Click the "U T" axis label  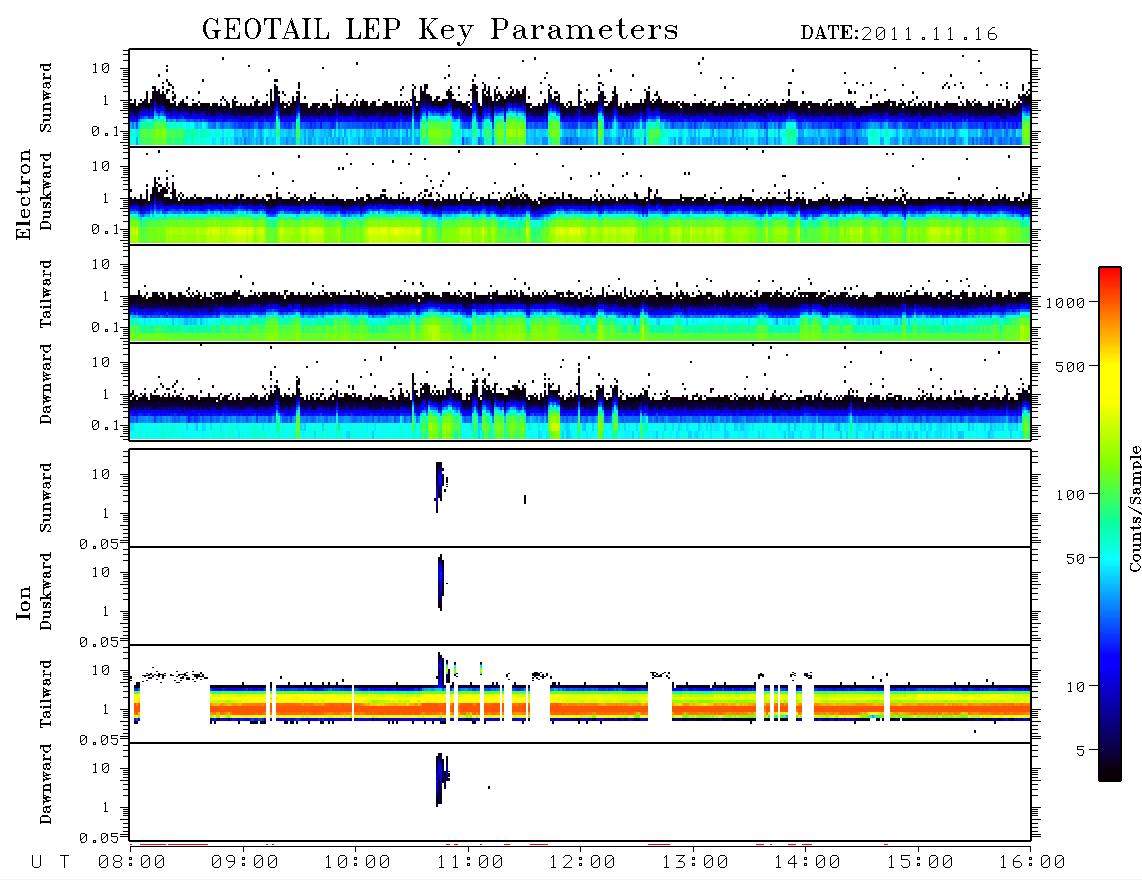tap(50, 862)
